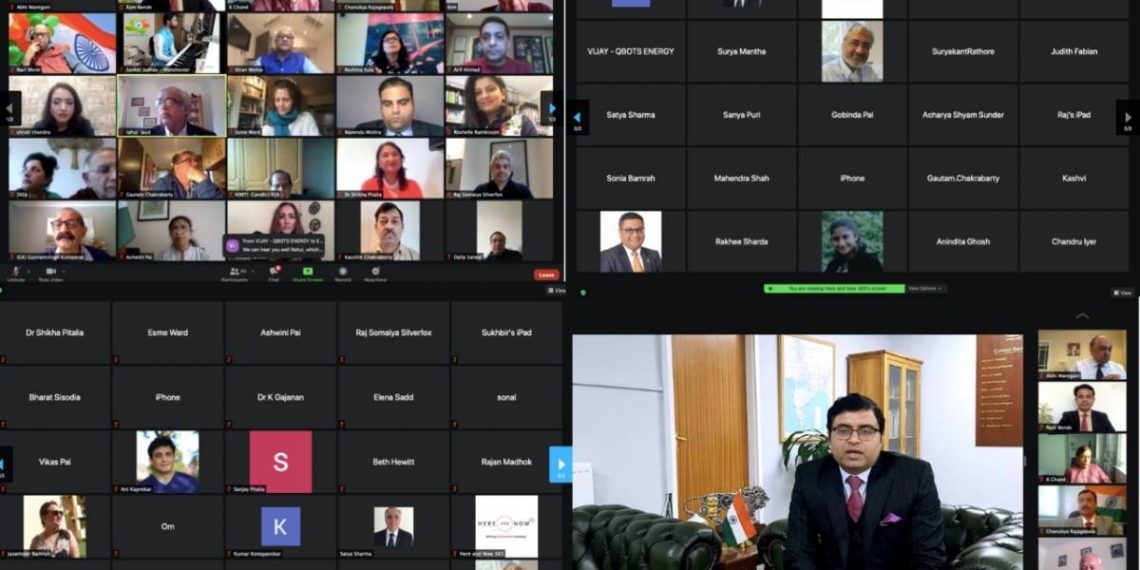Click Kumar Kotegaonkar's blue K avatar

(x=281, y=526)
